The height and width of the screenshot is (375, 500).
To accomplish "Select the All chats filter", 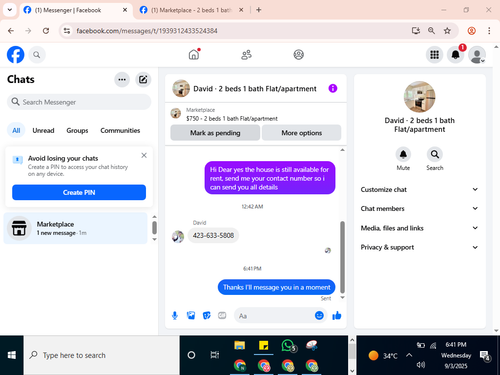I will pos(16,130).
